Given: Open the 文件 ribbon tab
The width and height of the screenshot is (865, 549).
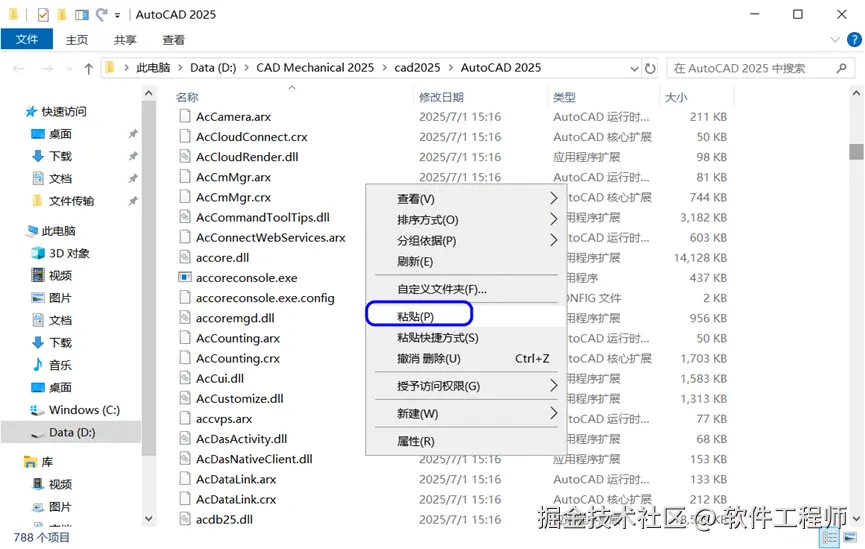Looking at the screenshot, I should [x=26, y=39].
